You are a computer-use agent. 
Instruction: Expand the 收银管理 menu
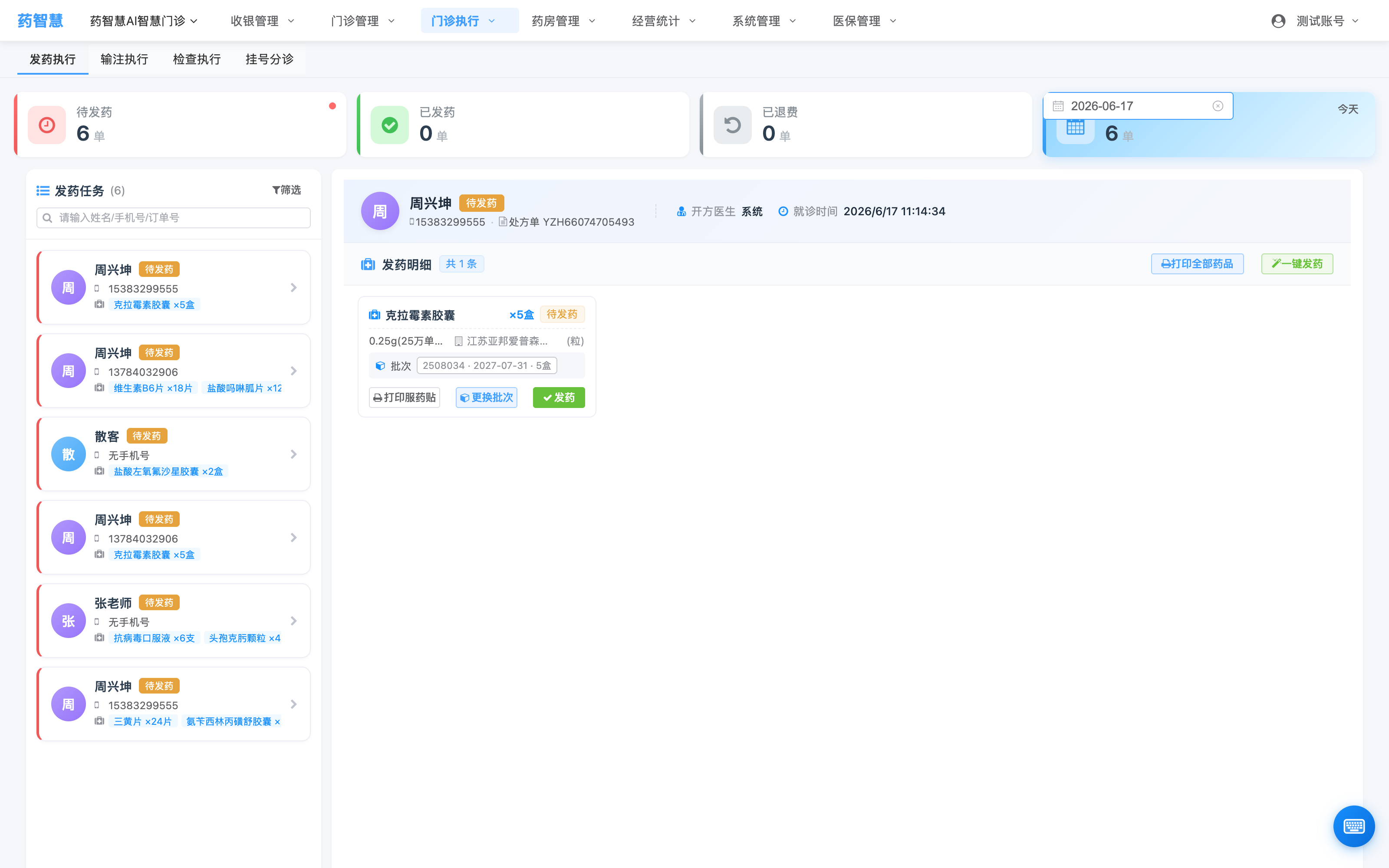click(262, 21)
